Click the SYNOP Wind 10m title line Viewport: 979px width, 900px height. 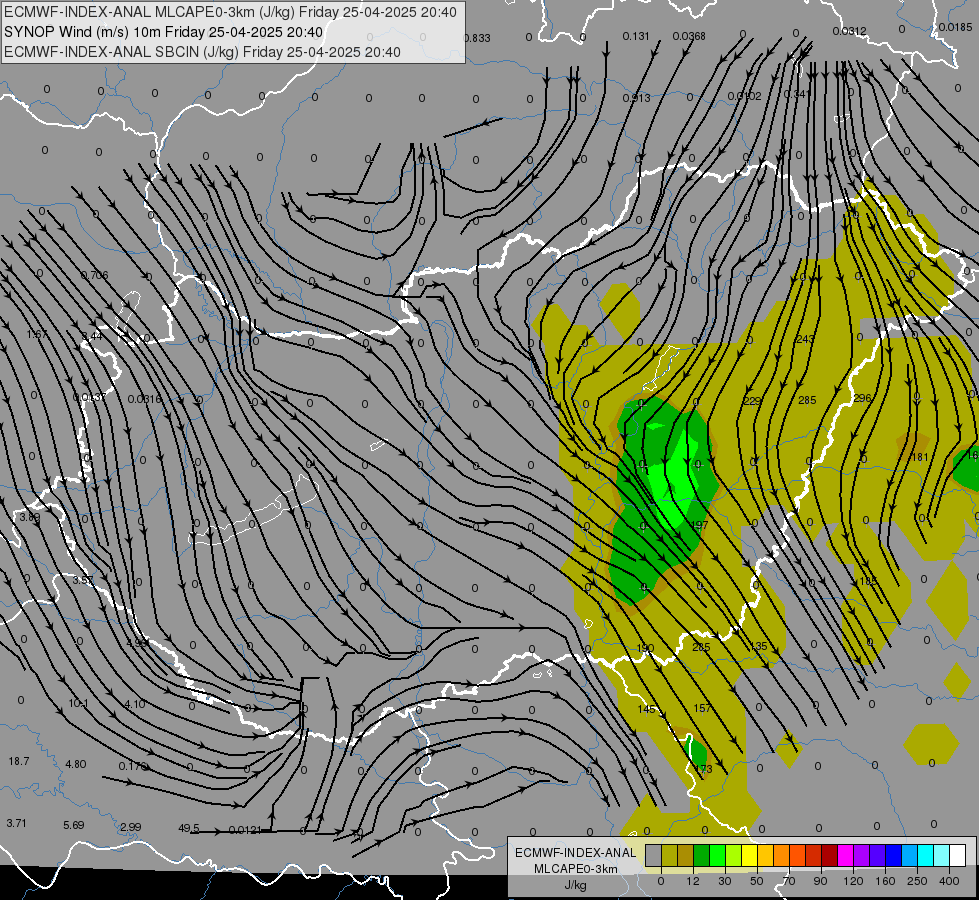164,32
